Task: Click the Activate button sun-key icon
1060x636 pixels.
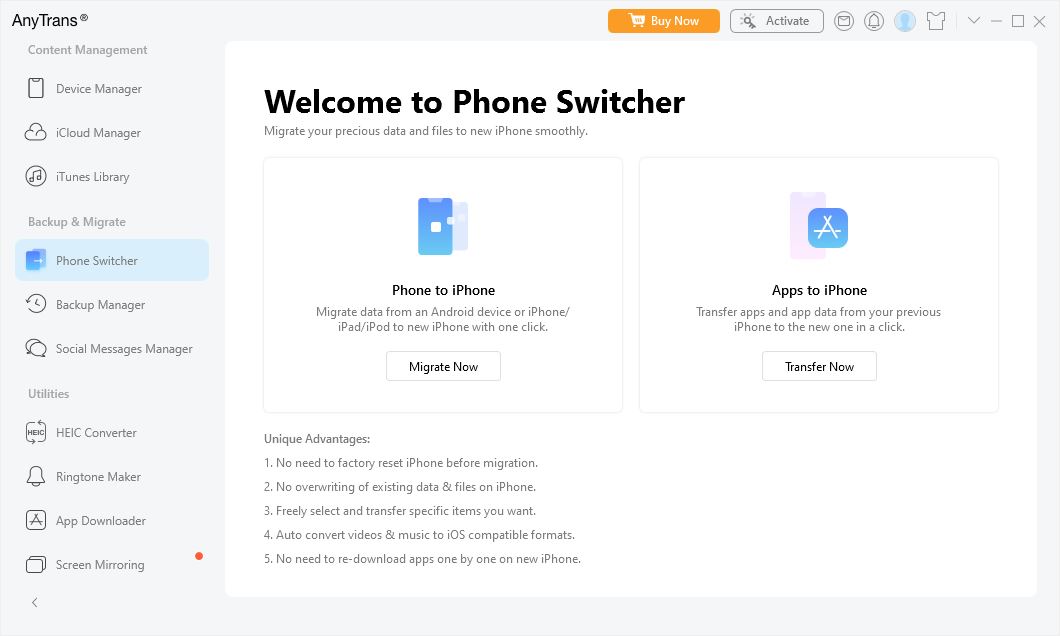Action: point(748,21)
